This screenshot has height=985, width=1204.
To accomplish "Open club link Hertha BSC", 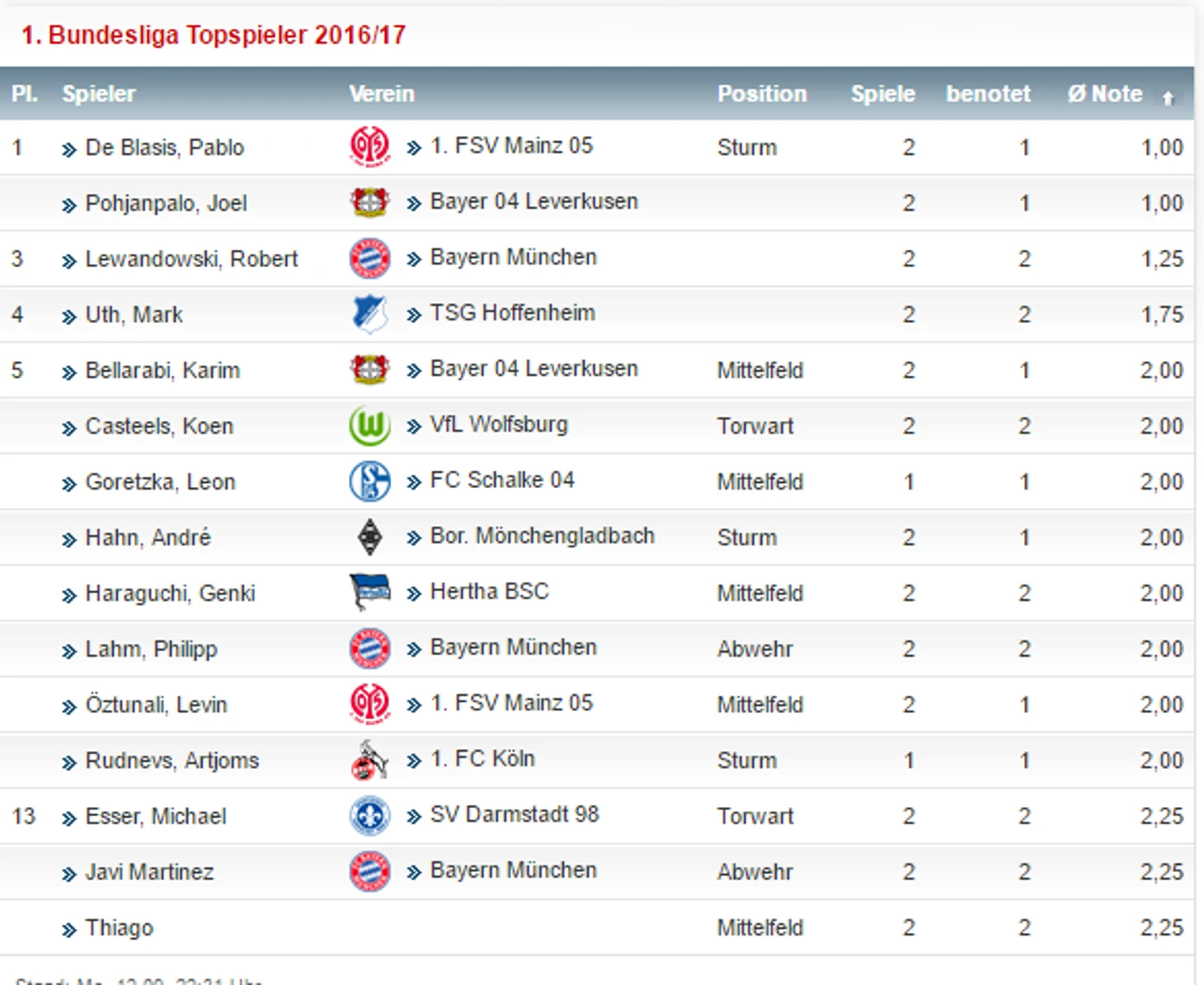I will click(x=489, y=592).
